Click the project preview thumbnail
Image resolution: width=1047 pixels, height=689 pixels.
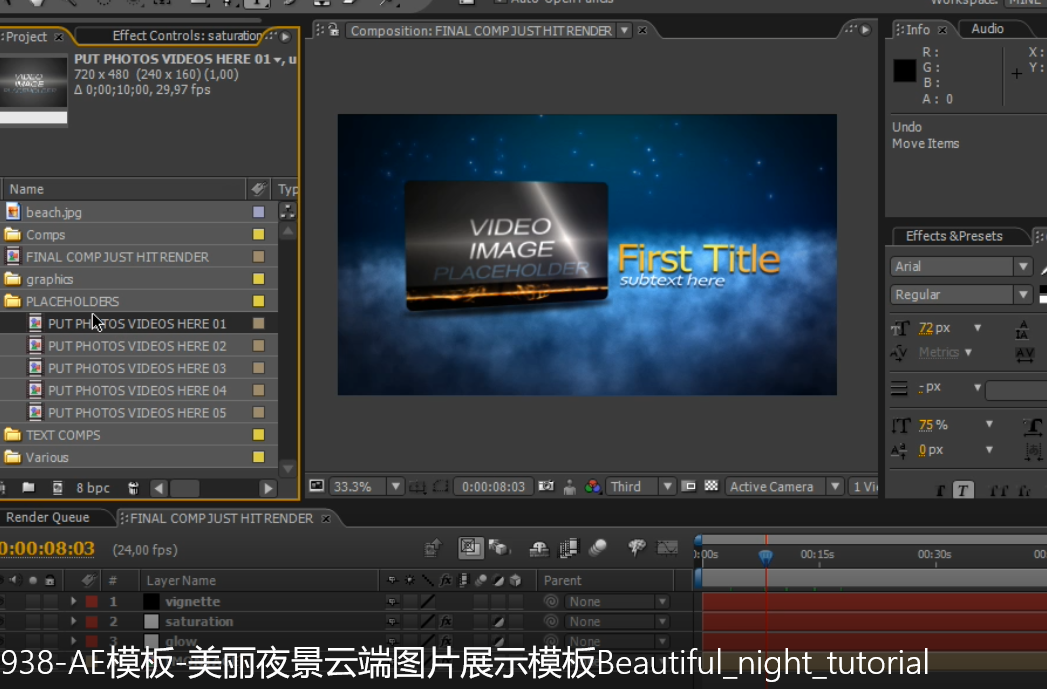(33, 81)
